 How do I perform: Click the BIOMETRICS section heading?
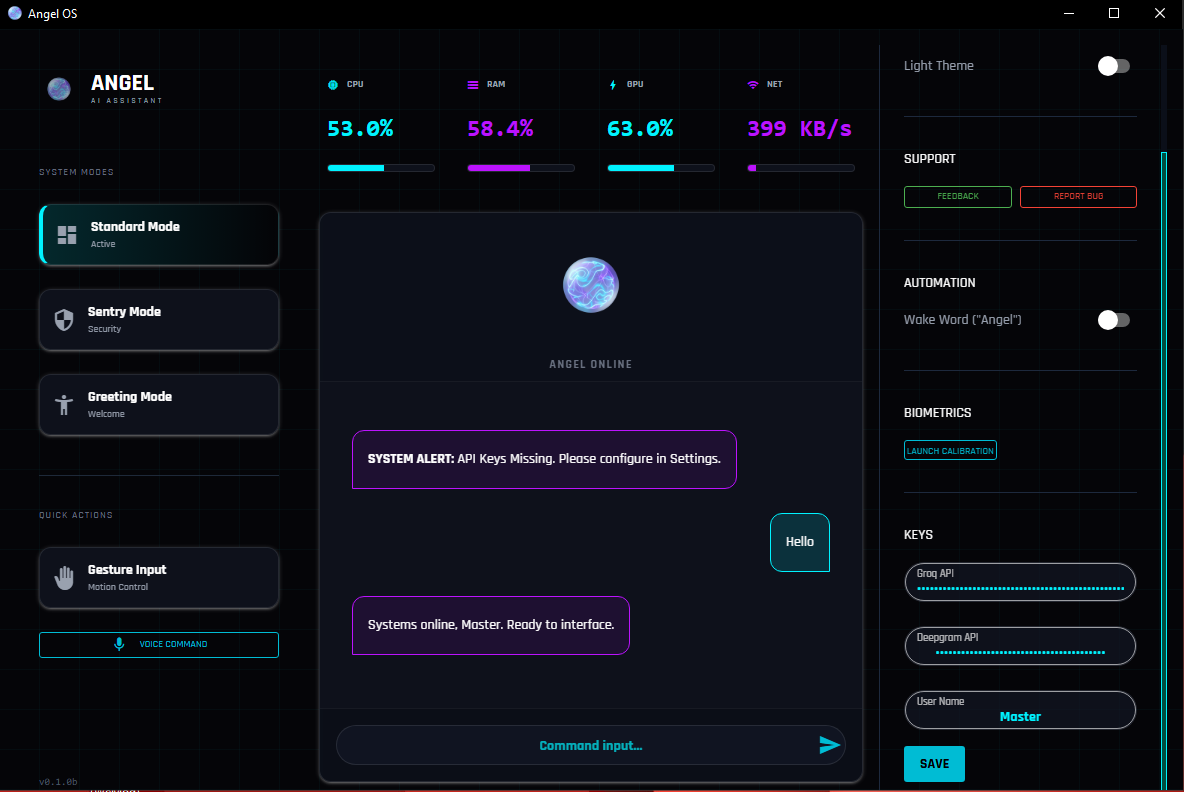937,413
